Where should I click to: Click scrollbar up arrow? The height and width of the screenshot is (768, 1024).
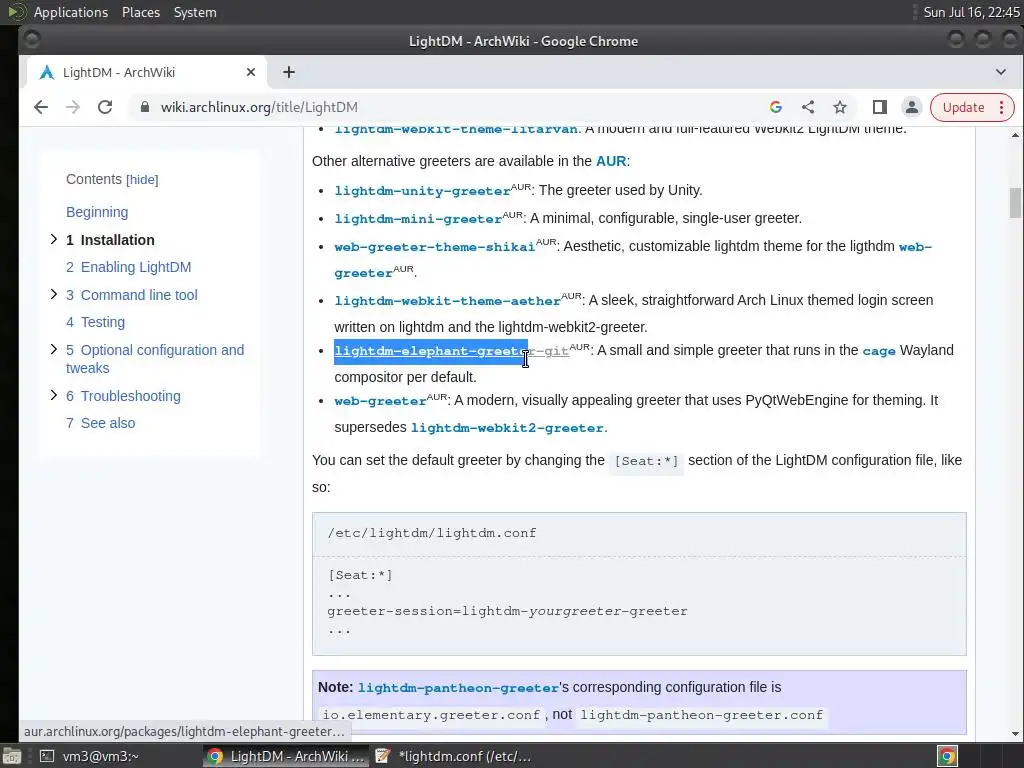tap(1015, 135)
